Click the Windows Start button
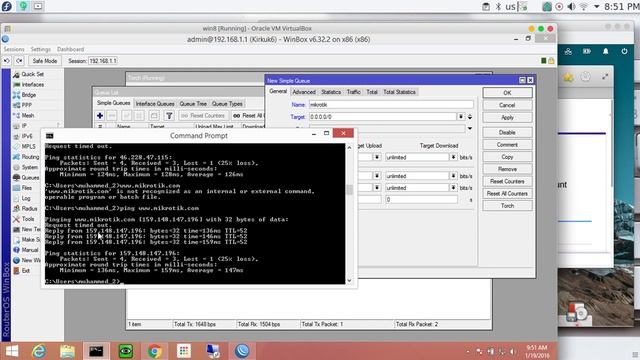640x360 pixels. click(x=12, y=351)
